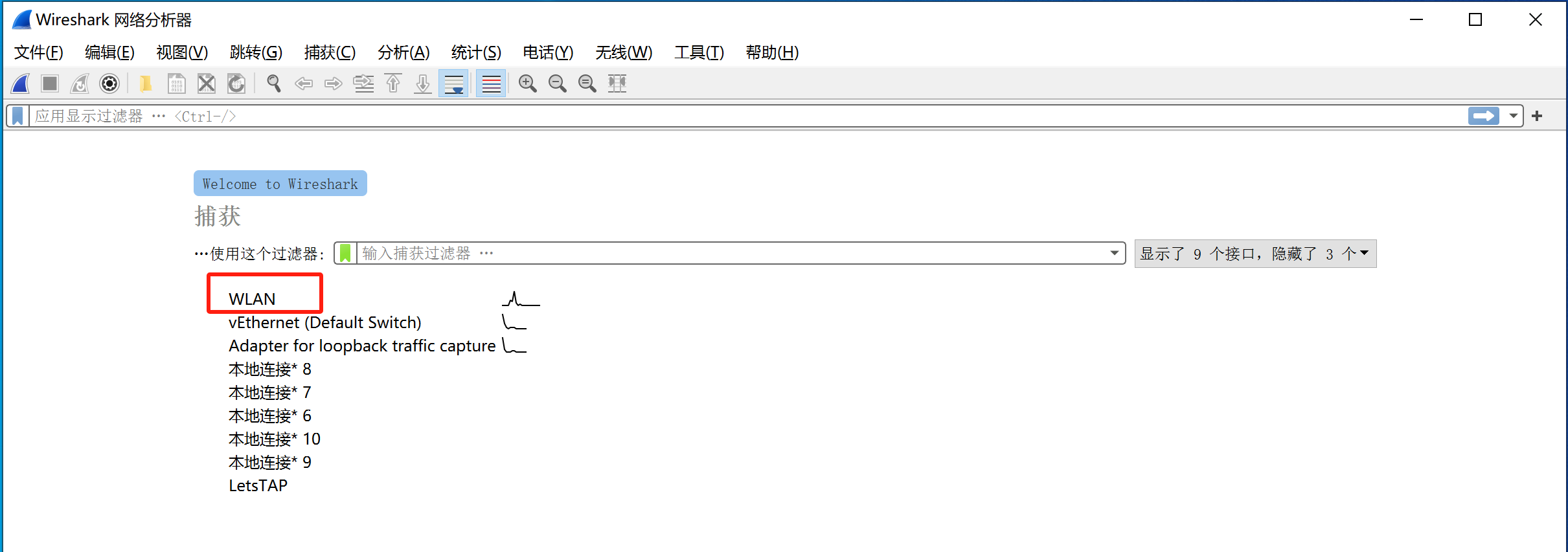The height and width of the screenshot is (552, 1568).
Task: Open shown interfaces dropdown button
Action: 1255,254
